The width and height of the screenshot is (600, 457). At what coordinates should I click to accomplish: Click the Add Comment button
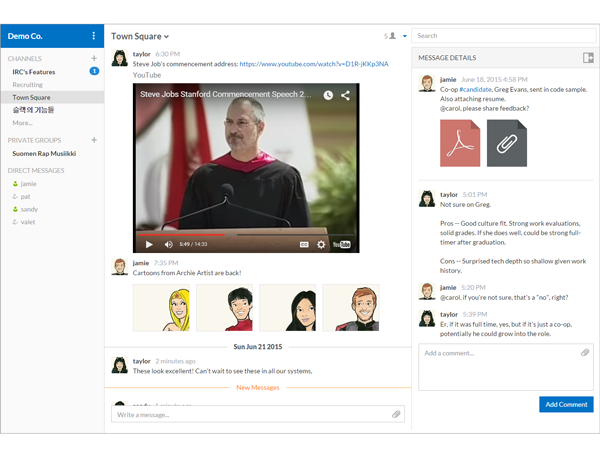click(566, 405)
